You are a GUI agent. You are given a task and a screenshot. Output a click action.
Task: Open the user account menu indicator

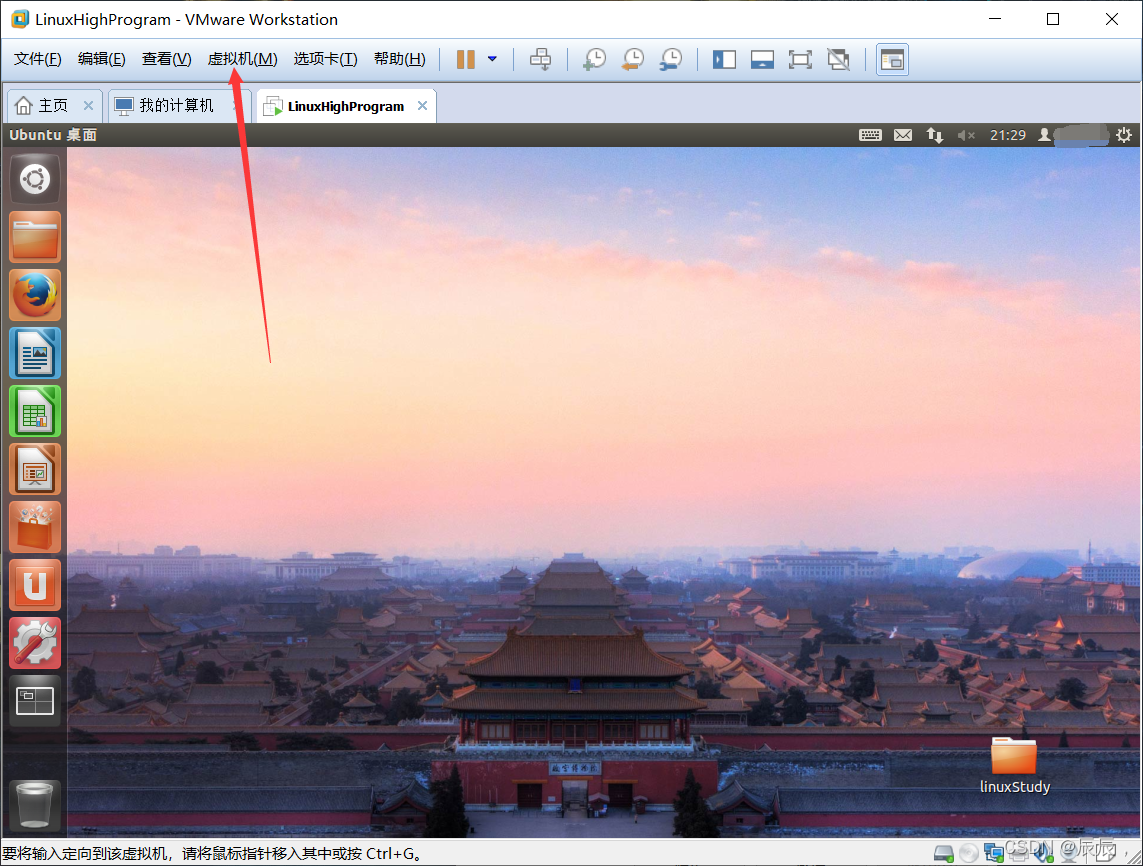1073,135
